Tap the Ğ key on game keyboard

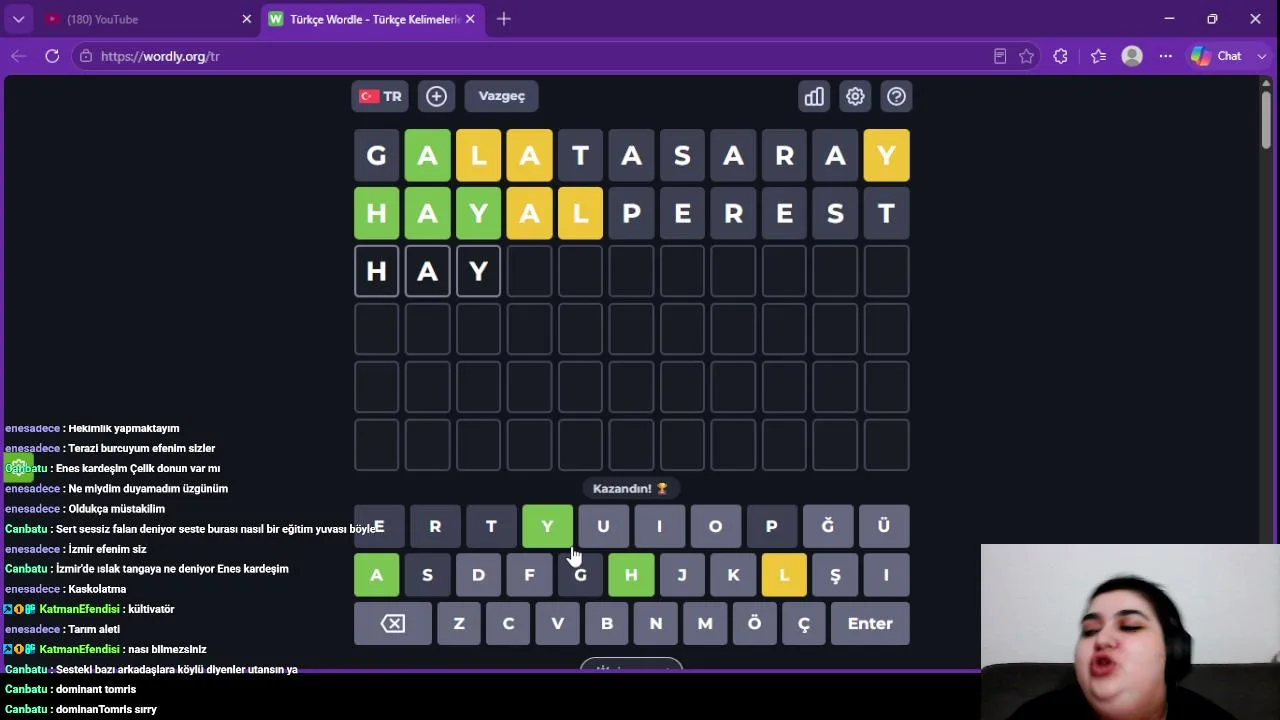click(827, 526)
